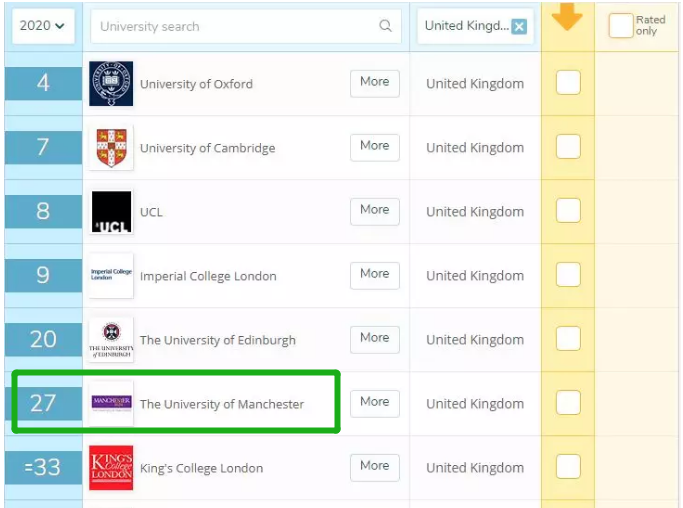Expand More for Imperial College London
The width and height of the screenshot is (683, 508).
pos(374,275)
